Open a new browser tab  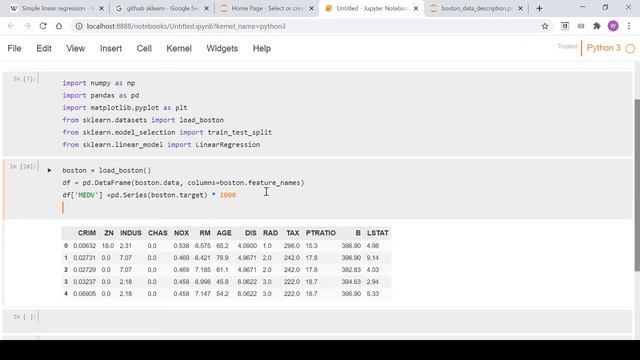coord(539,8)
